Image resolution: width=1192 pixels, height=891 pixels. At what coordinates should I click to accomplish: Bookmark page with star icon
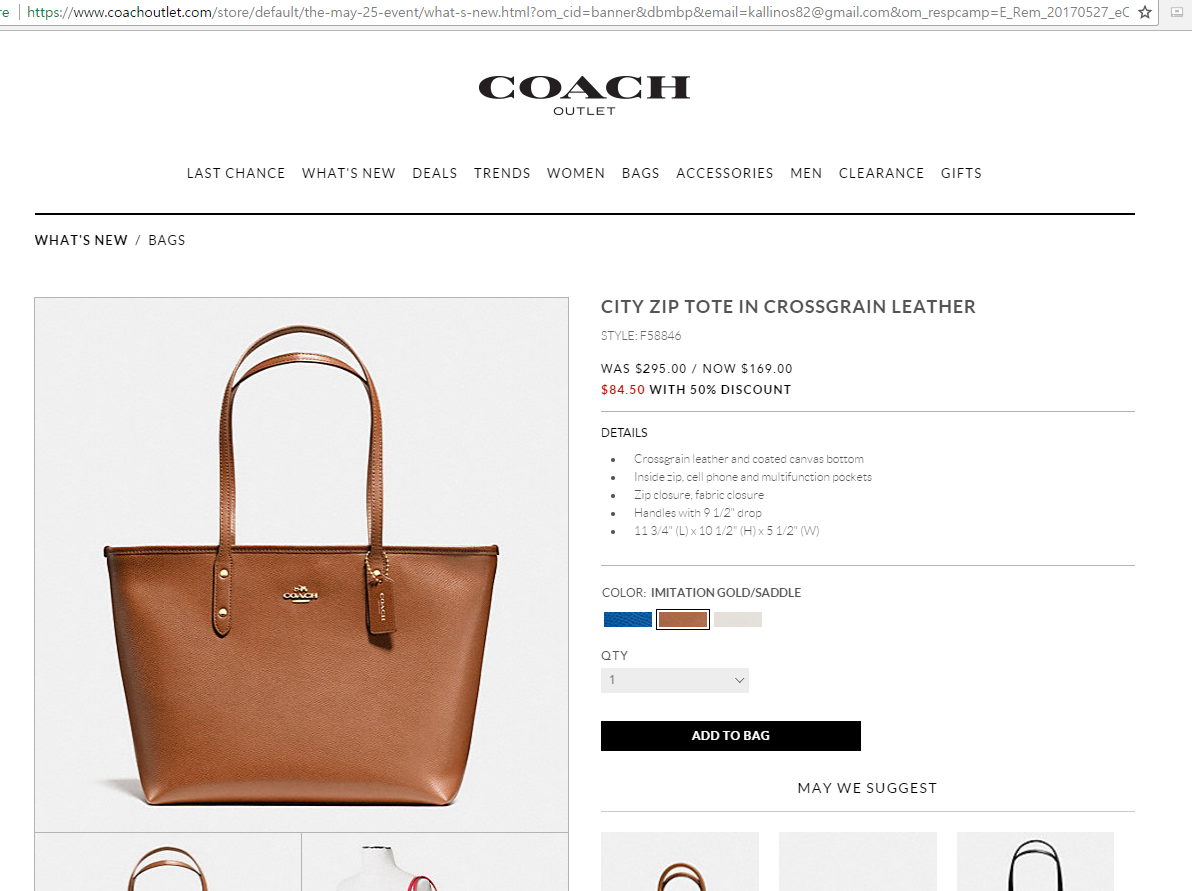click(1145, 12)
